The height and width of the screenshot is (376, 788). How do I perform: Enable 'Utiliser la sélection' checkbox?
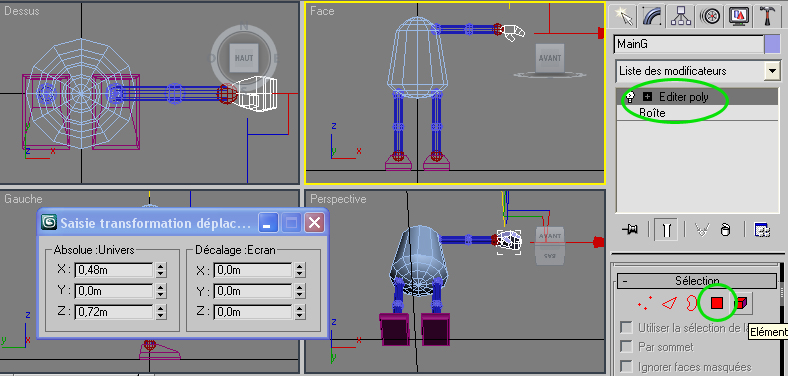626,328
